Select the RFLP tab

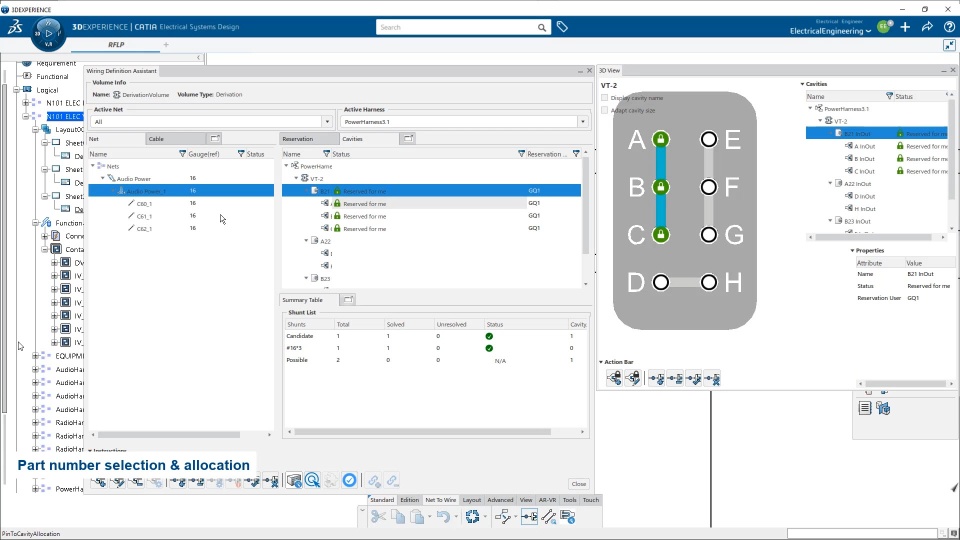[116, 45]
